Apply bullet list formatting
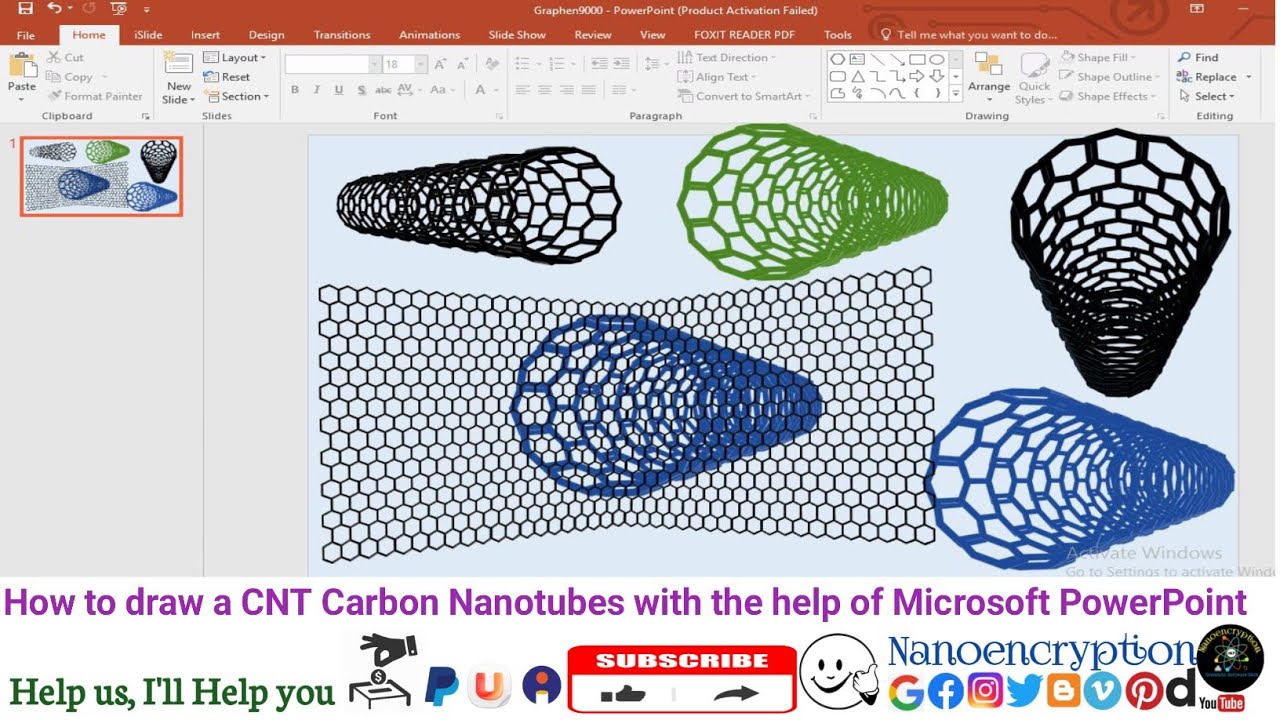Image resolution: width=1280 pixels, height=720 pixels. click(x=521, y=64)
